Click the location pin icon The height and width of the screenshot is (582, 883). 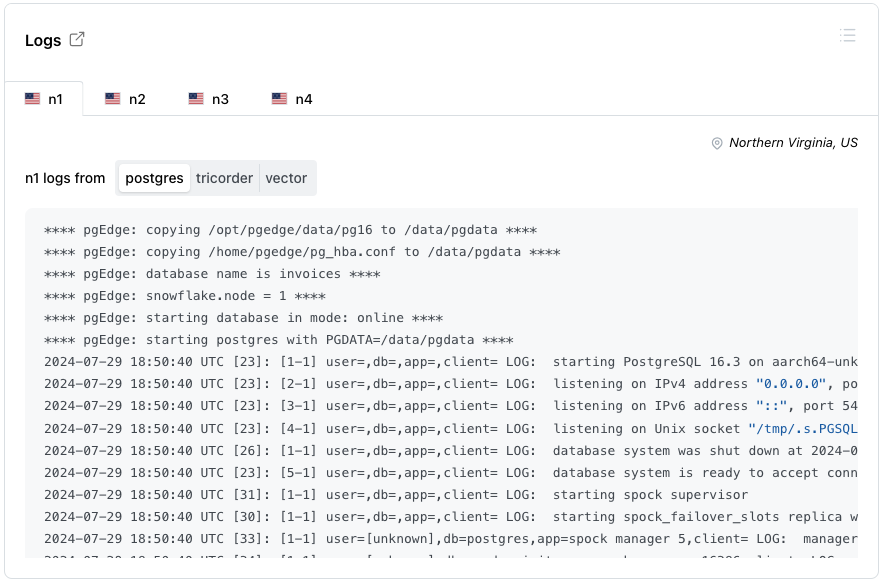[717, 143]
